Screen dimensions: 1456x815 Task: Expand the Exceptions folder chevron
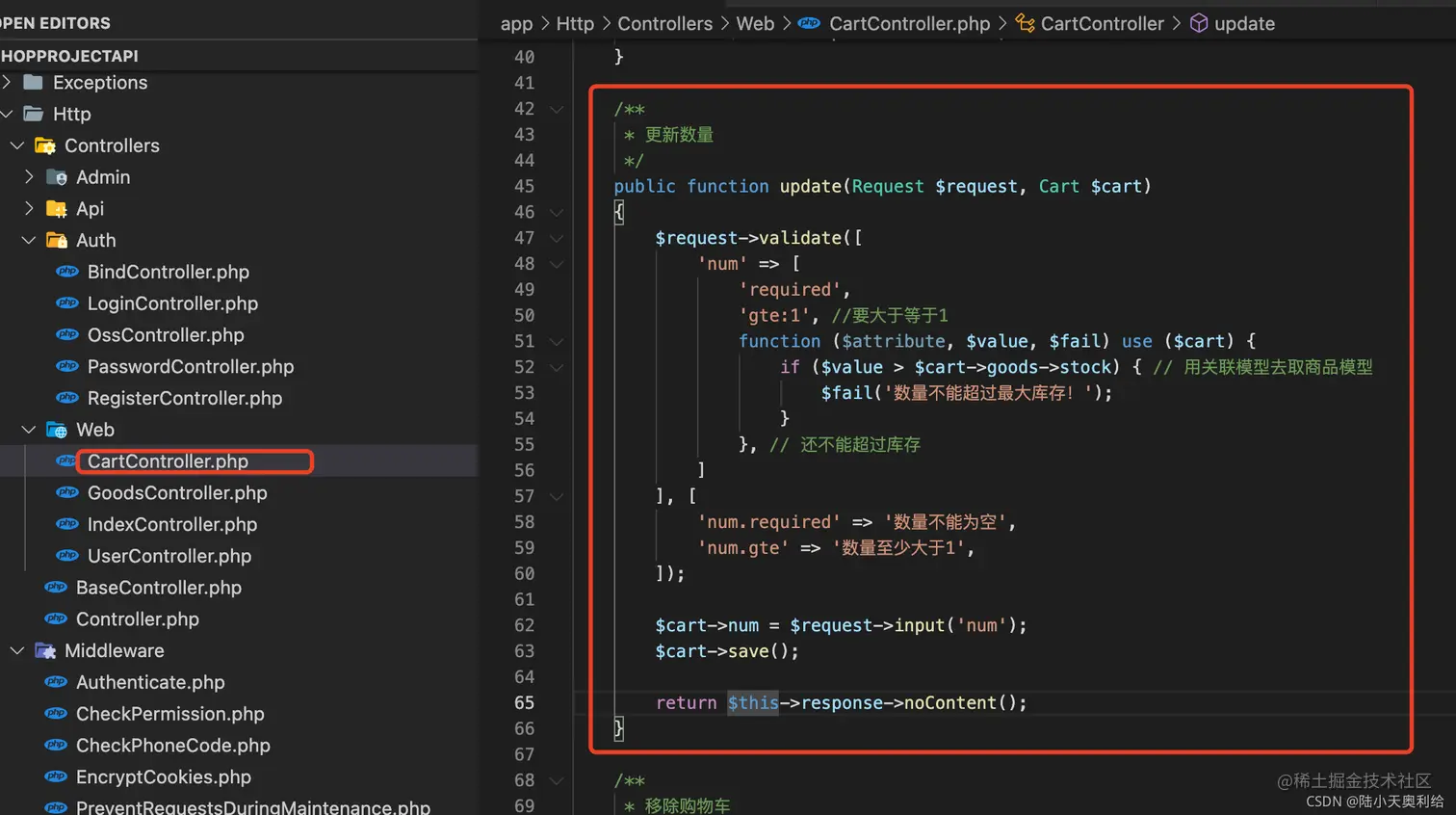pos(7,83)
